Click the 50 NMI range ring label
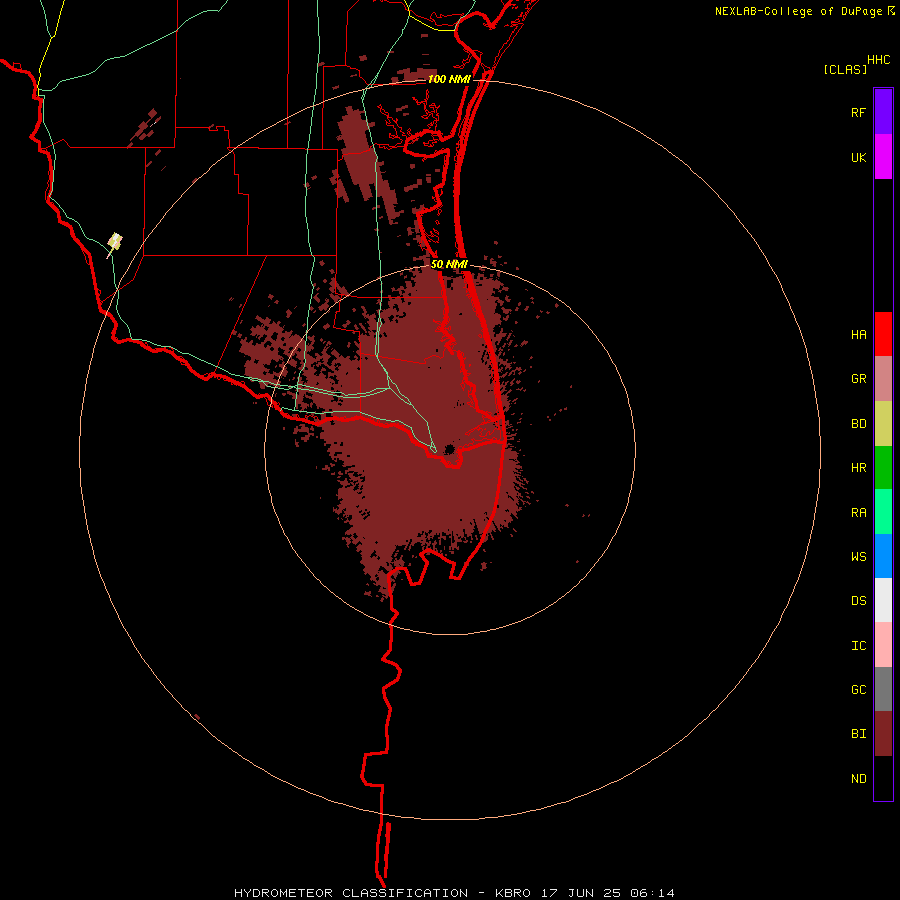Viewport: 900px width, 900px height. point(449,265)
